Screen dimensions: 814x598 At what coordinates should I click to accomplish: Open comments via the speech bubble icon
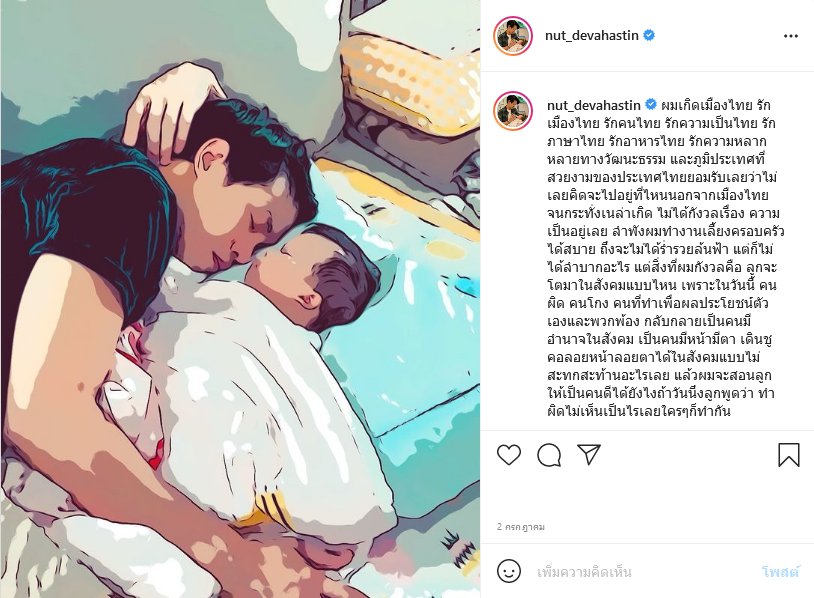[549, 455]
